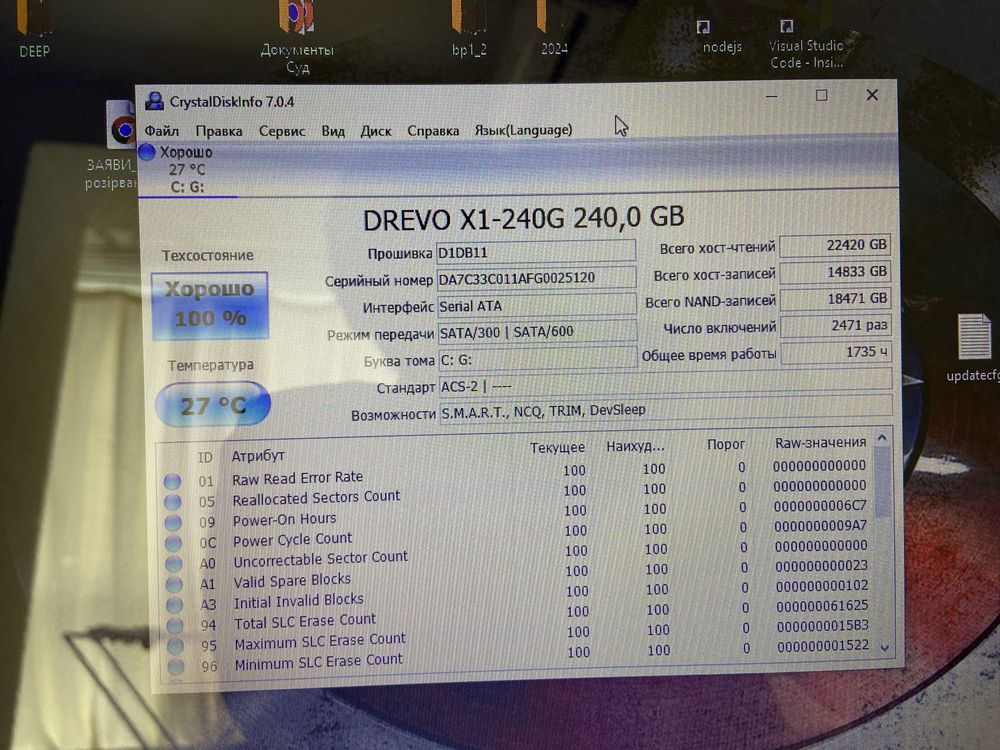Click the Интерфейс field Serial ATA
This screenshot has height=750, width=1000.
(x=537, y=305)
